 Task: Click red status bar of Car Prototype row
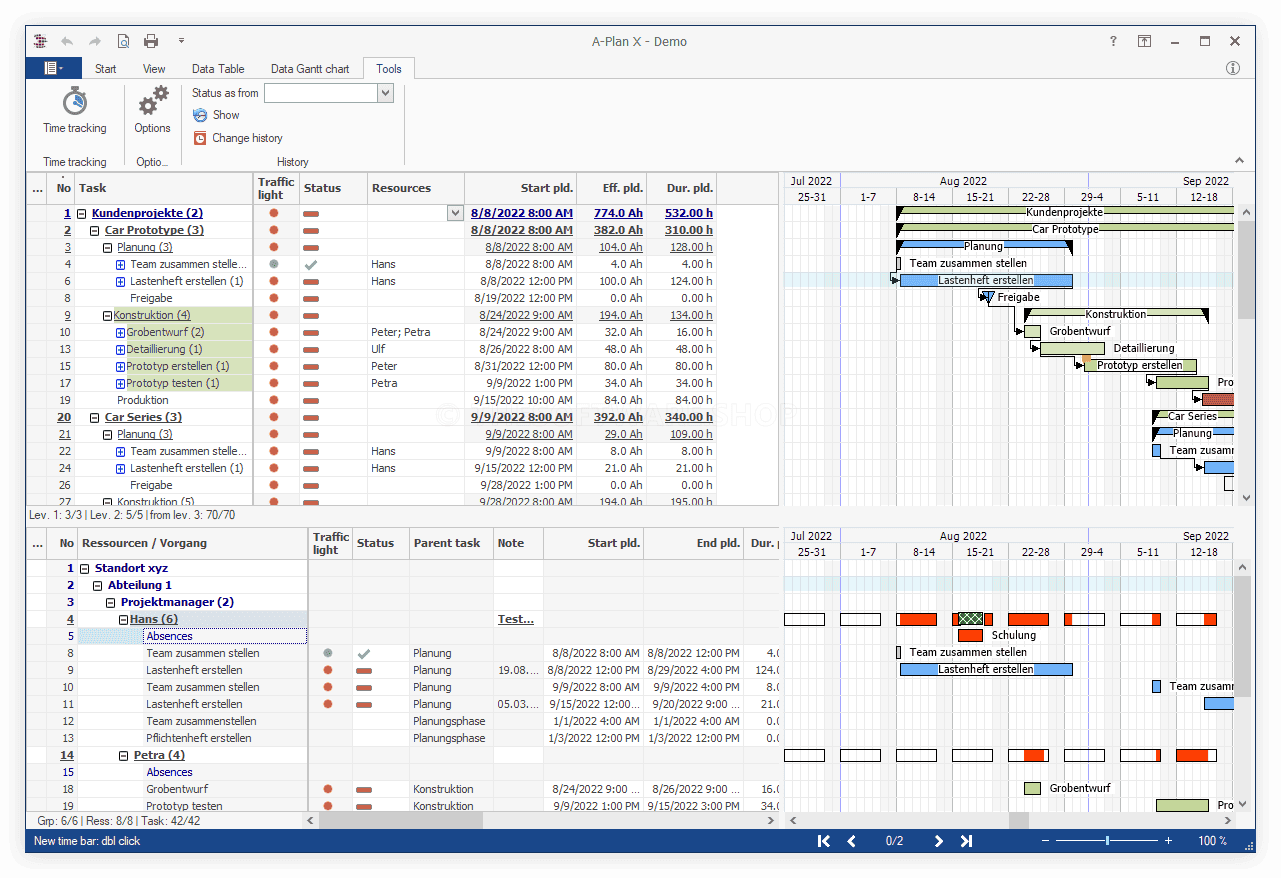point(311,231)
